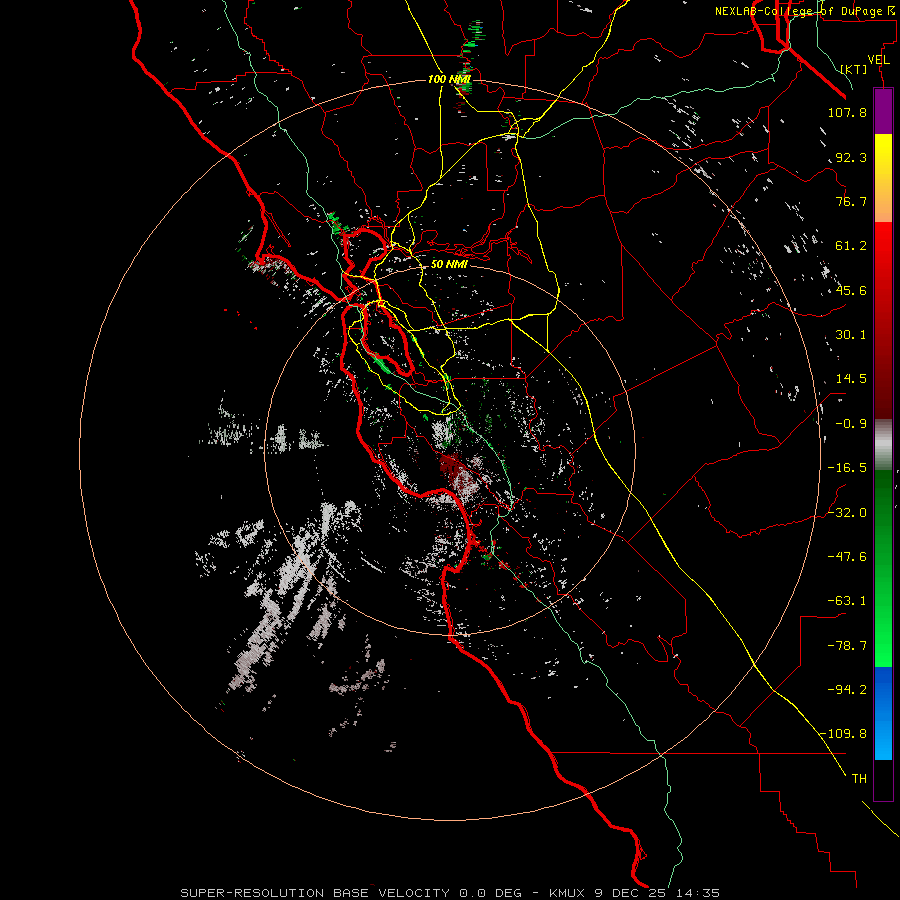Click the [KT] units label
This screenshot has height=900, width=900.
854,69
